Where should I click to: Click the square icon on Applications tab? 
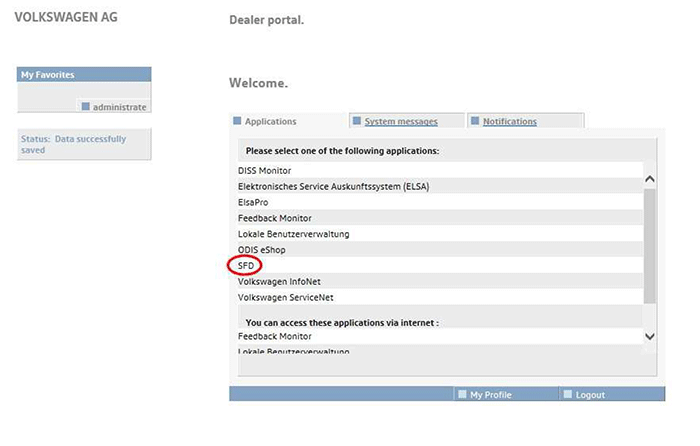(238, 121)
